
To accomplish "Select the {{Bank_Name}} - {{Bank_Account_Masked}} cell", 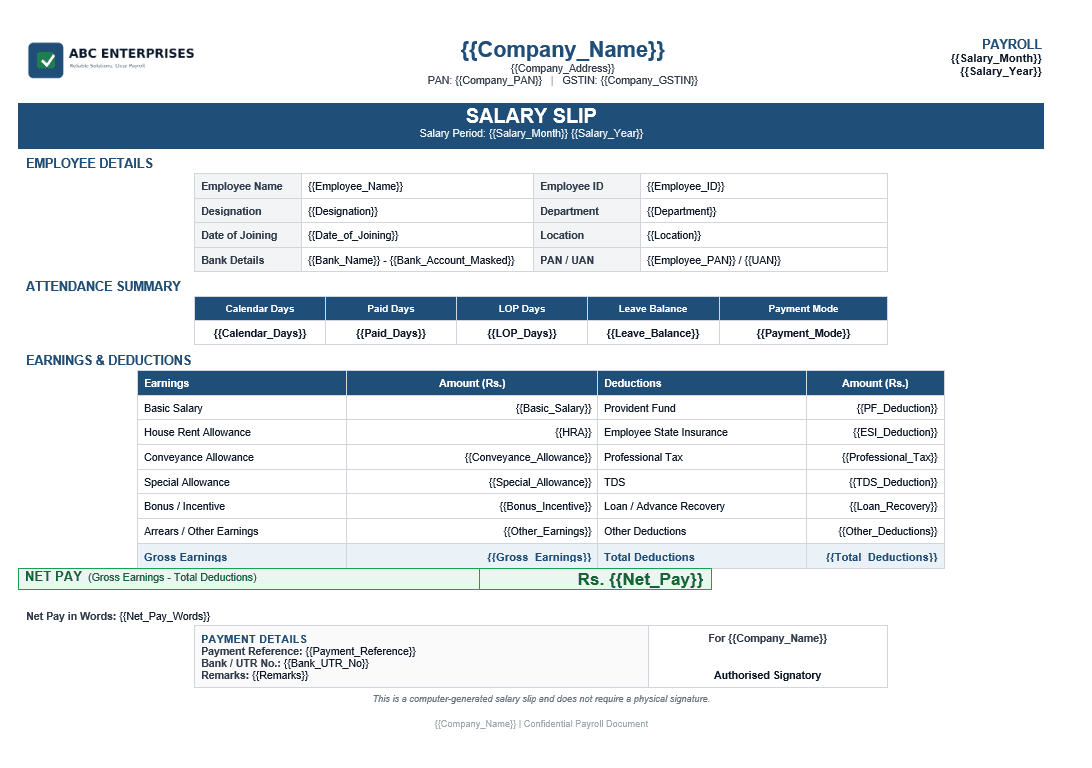I will click(417, 260).
